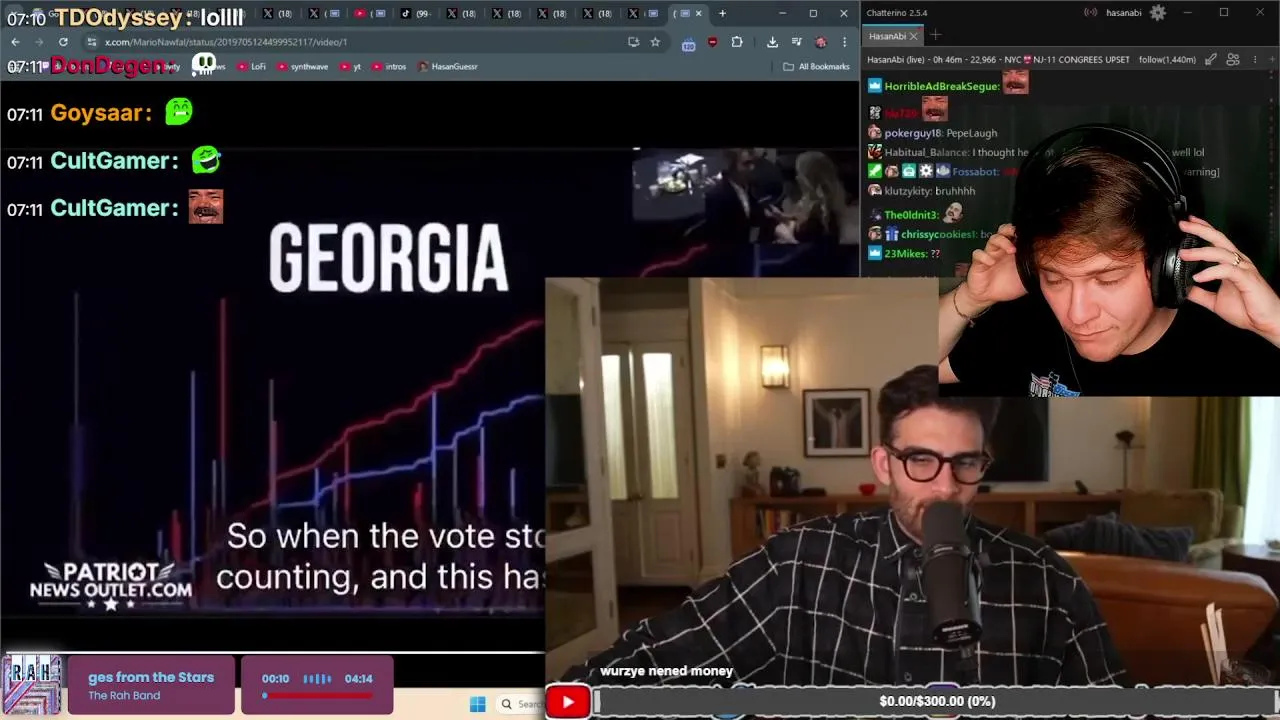
Task: Click the picture-in-picture thumbnail above the video
Action: click(745, 196)
